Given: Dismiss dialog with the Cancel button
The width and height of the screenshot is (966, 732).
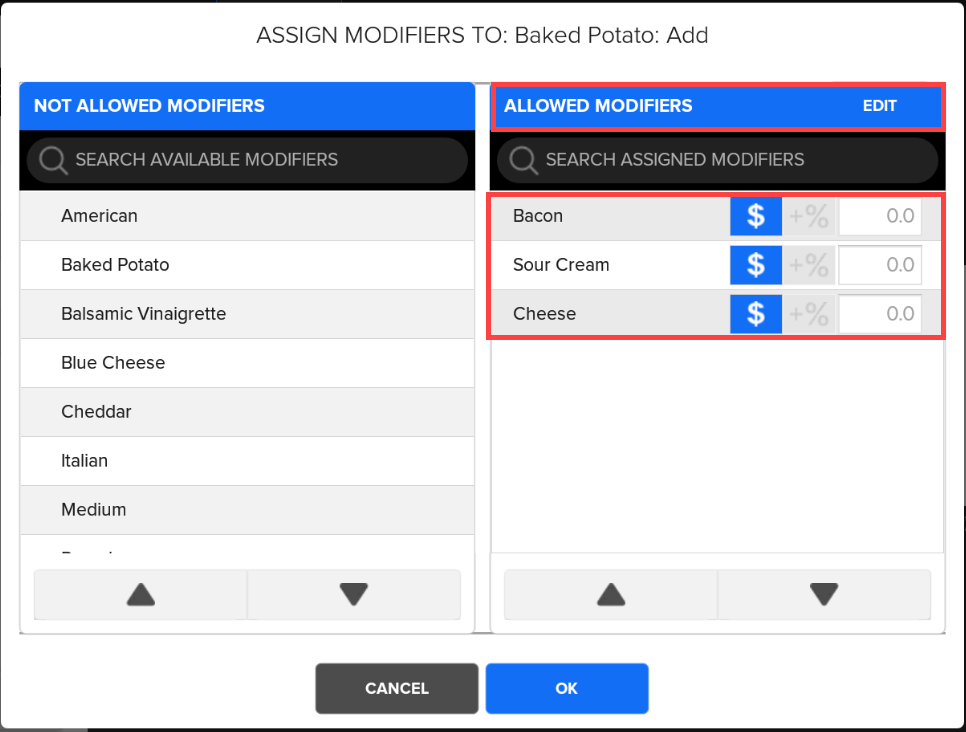Looking at the screenshot, I should pyautogui.click(x=397, y=688).
